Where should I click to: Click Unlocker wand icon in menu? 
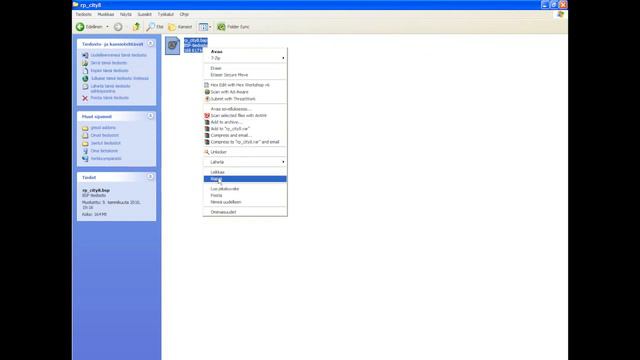[207, 152]
